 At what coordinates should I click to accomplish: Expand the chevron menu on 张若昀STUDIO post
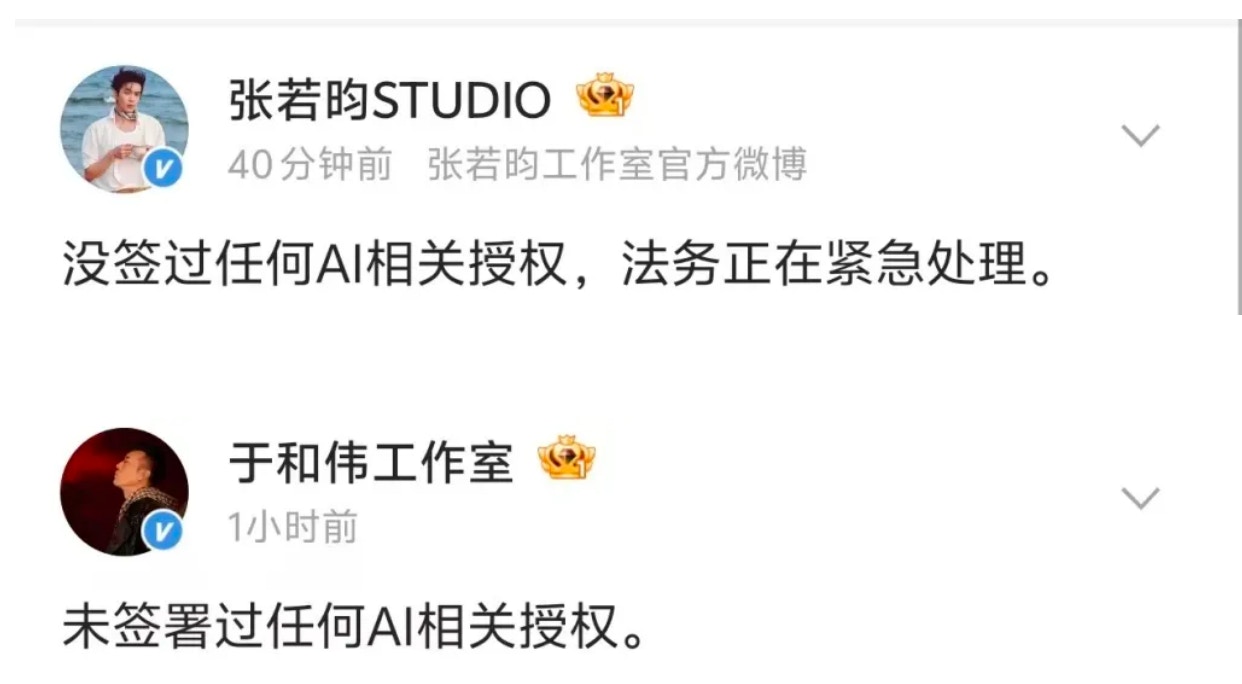(x=1140, y=135)
